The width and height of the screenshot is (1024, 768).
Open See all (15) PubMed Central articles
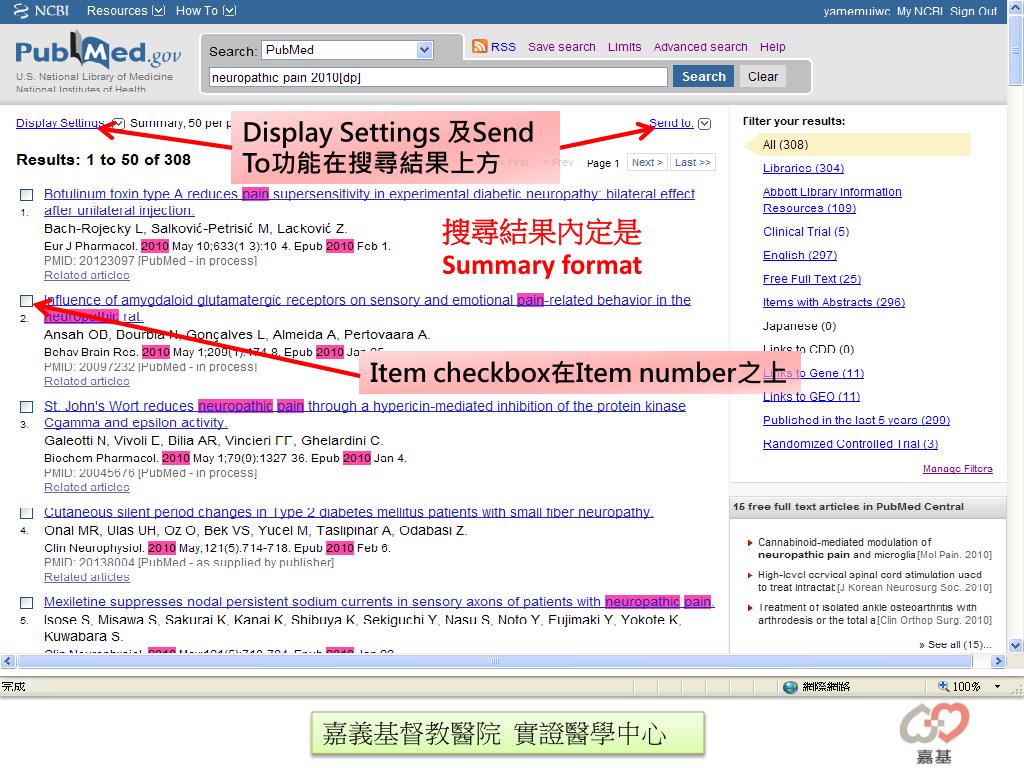pos(955,645)
